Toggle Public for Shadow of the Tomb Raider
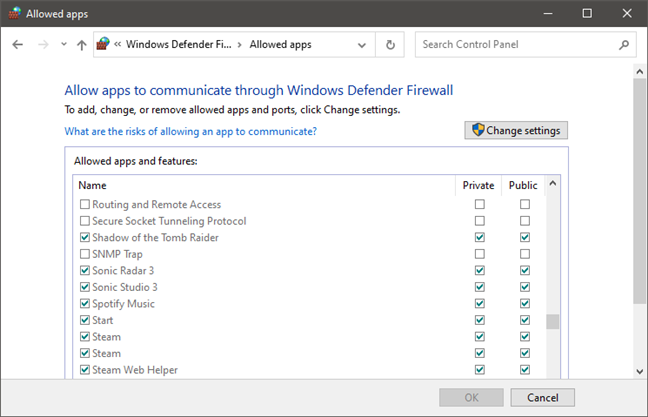Image resolution: width=648 pixels, height=417 pixels. pyautogui.click(x=525, y=237)
